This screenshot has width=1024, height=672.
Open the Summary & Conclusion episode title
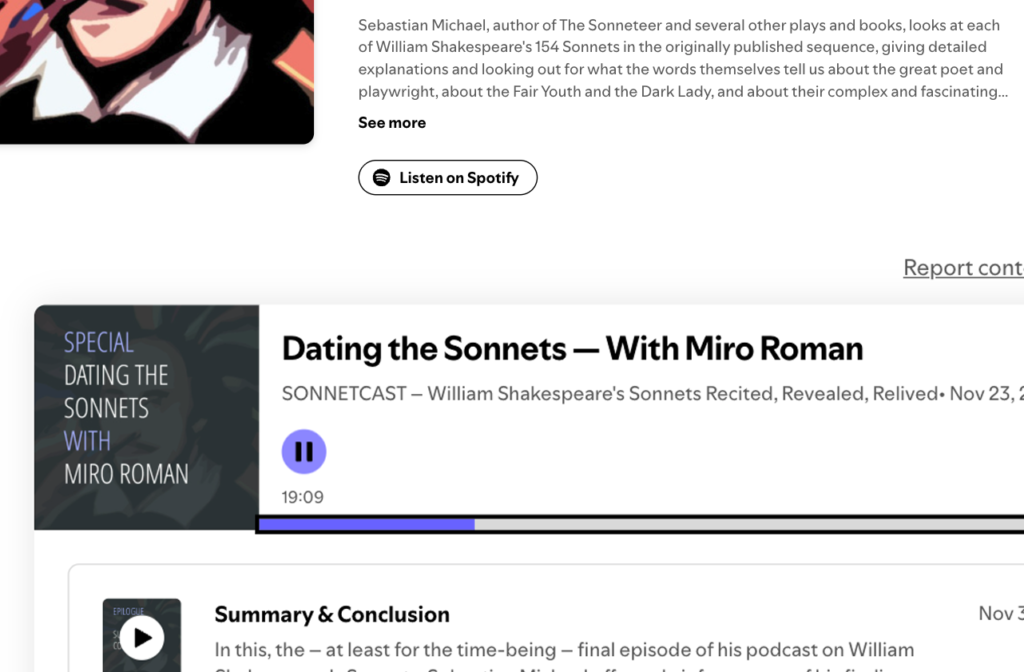tap(332, 614)
